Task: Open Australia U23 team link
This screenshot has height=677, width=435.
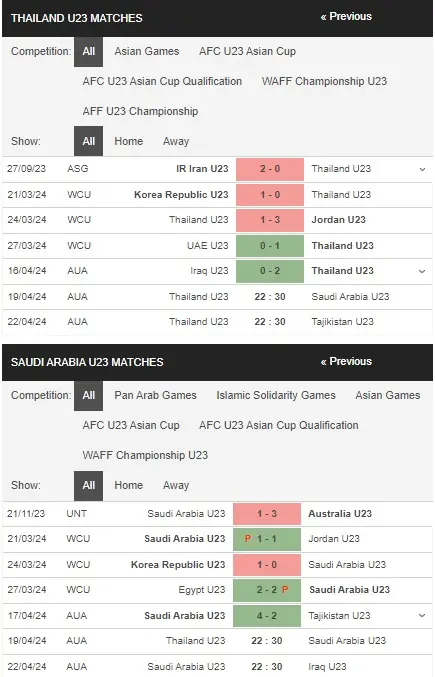Action: point(340,514)
